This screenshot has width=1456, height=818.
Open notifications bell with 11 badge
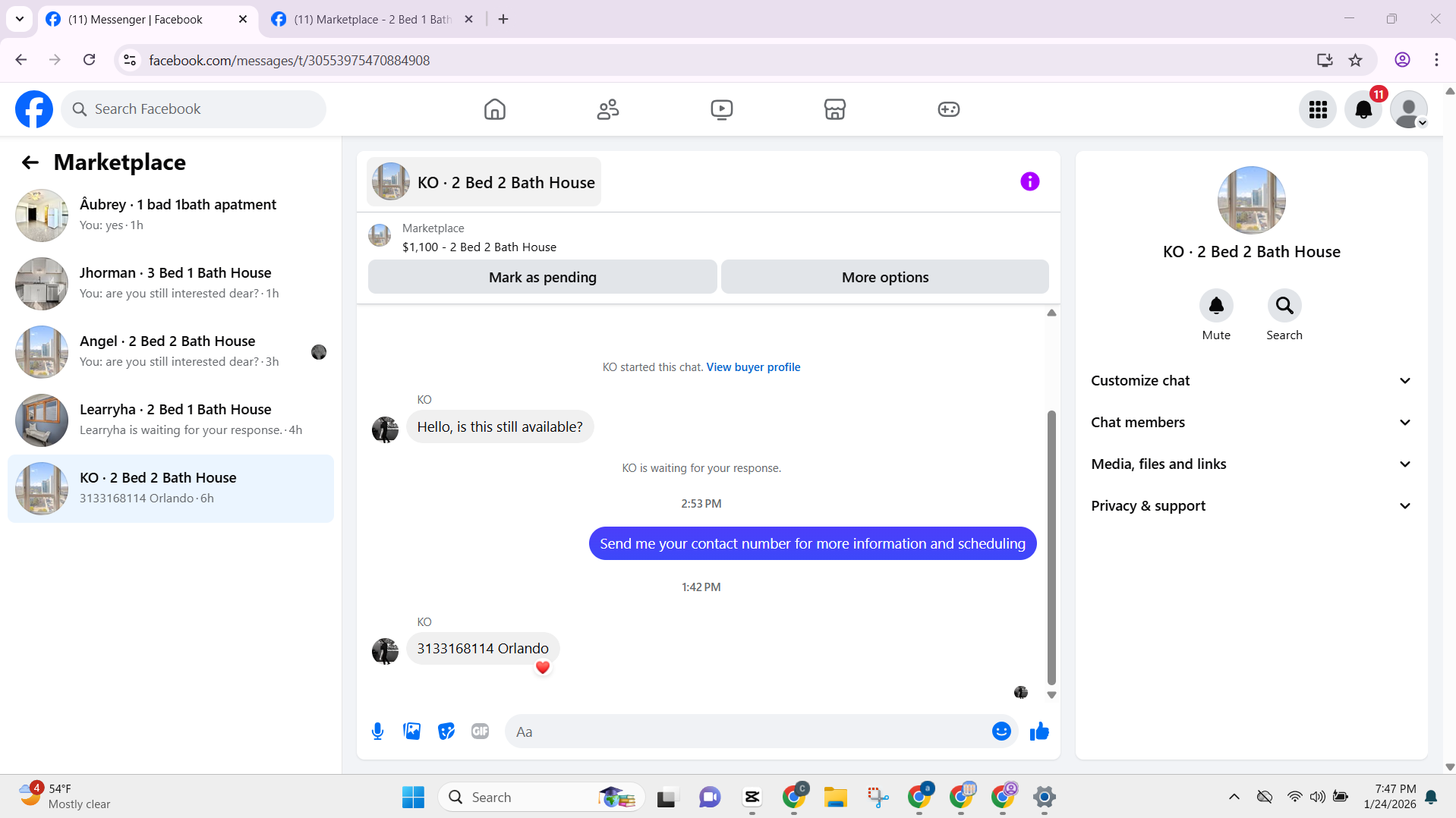tap(1363, 109)
